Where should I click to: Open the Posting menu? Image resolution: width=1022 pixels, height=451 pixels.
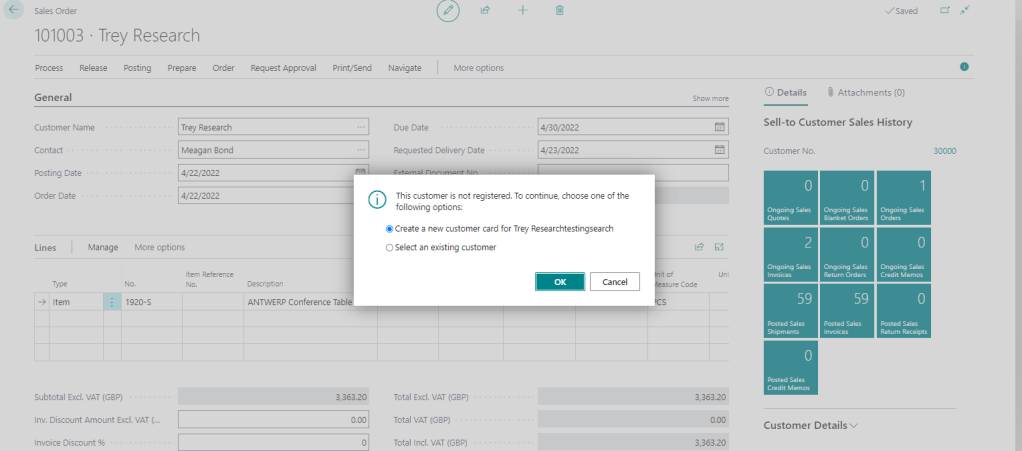click(x=137, y=68)
